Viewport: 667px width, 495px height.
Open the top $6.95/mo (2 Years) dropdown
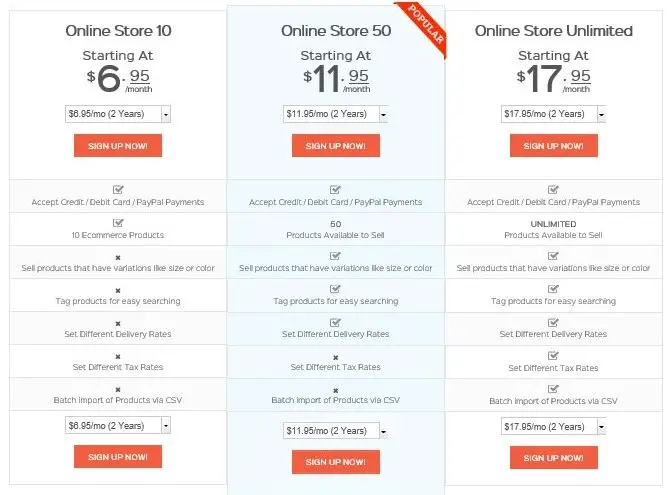click(118, 114)
